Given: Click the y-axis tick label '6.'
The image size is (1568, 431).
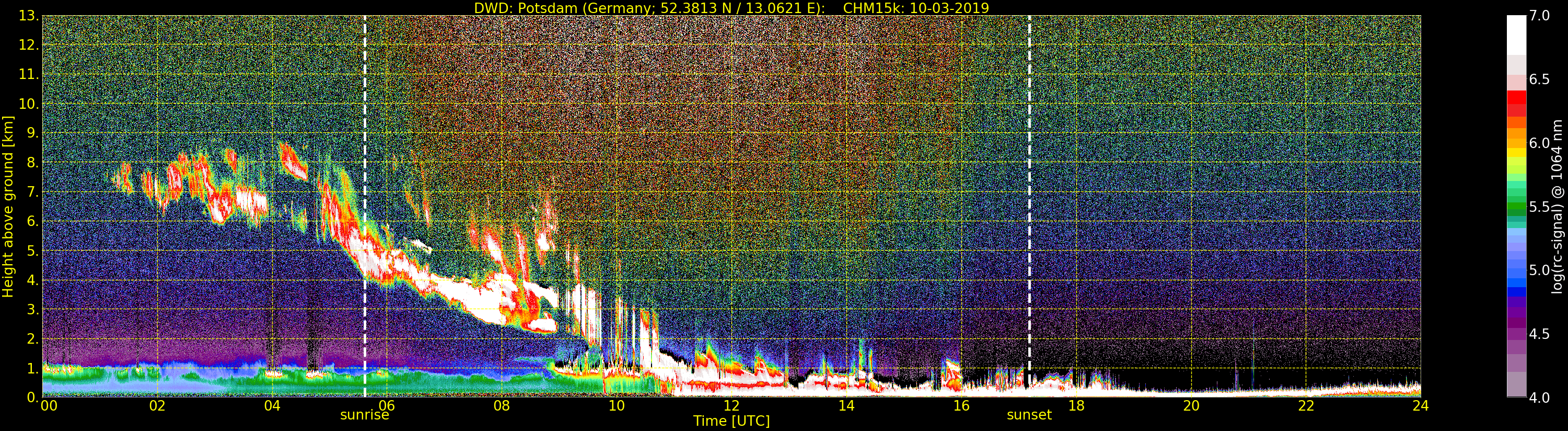Looking at the screenshot, I should pos(32,221).
